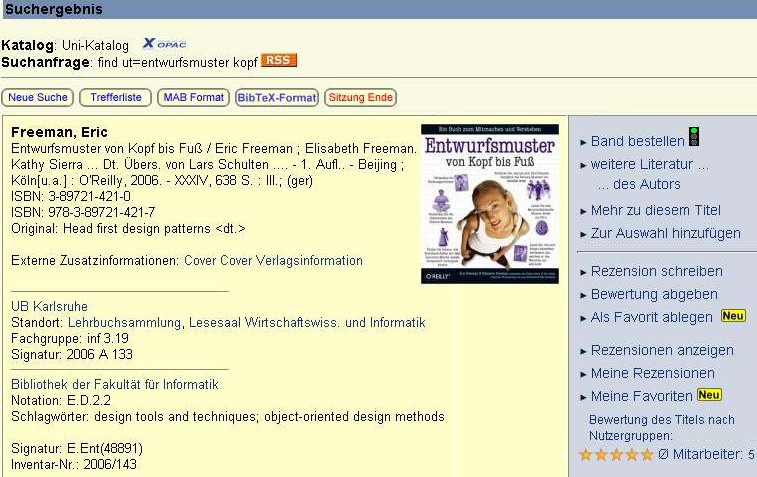Image resolution: width=757 pixels, height=477 pixels.
Task: Order the volume via Band bestellen
Action: 637,141
